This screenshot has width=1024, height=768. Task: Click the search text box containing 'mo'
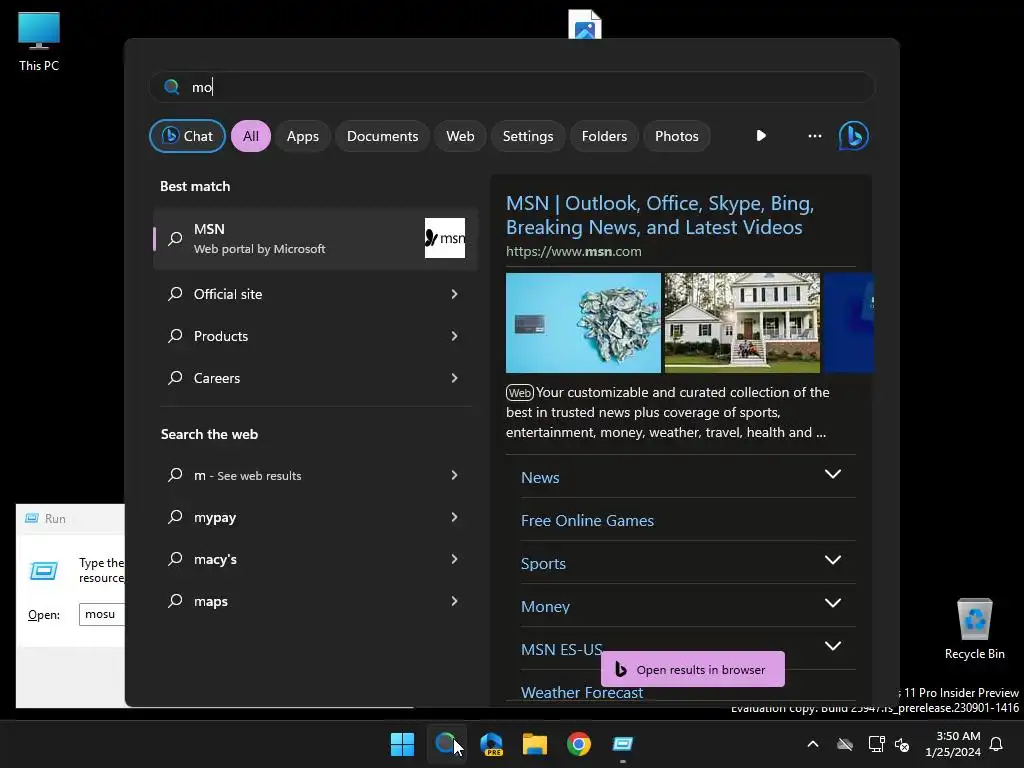tap(512, 87)
